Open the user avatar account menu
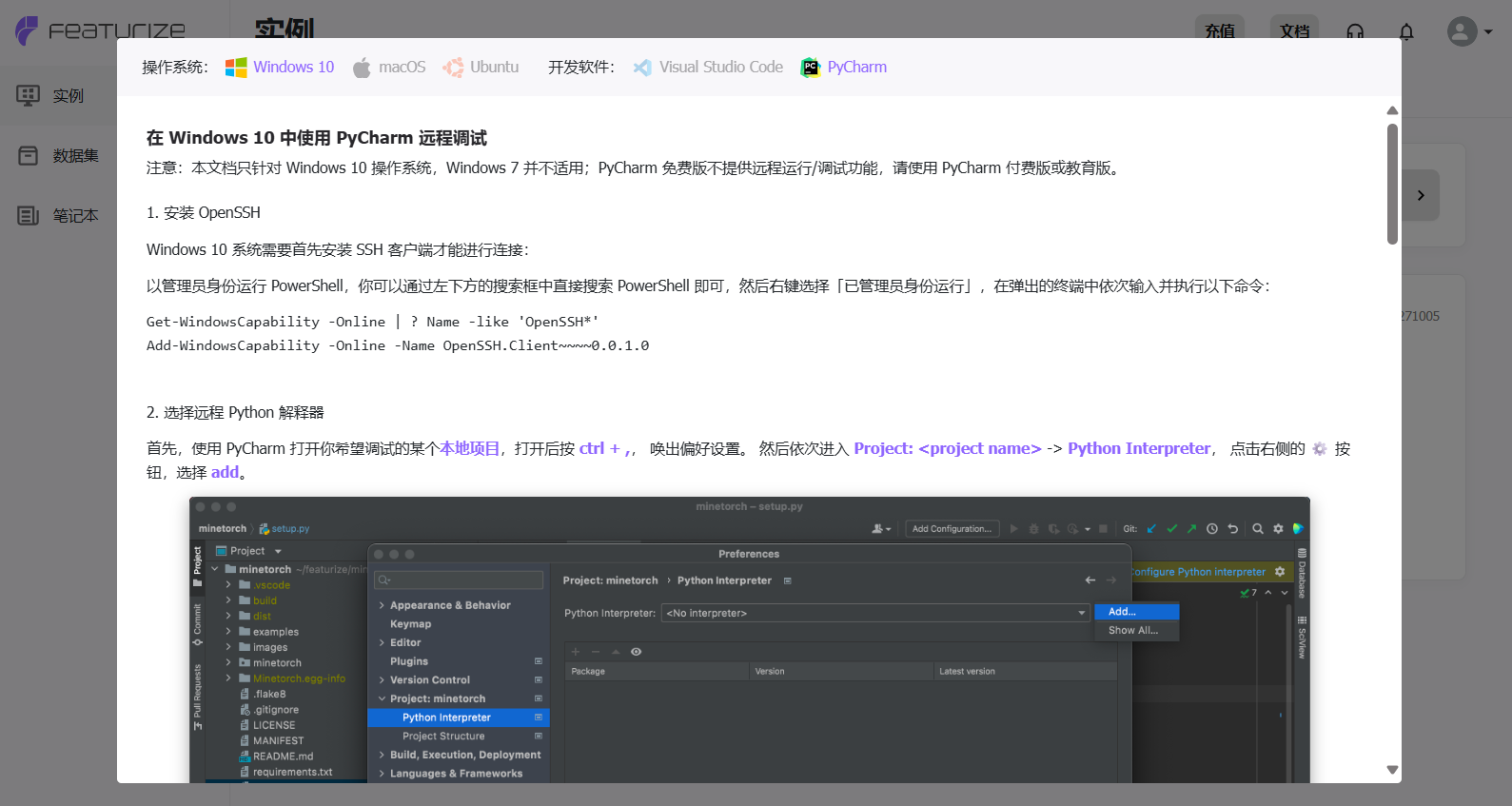 point(1469,31)
